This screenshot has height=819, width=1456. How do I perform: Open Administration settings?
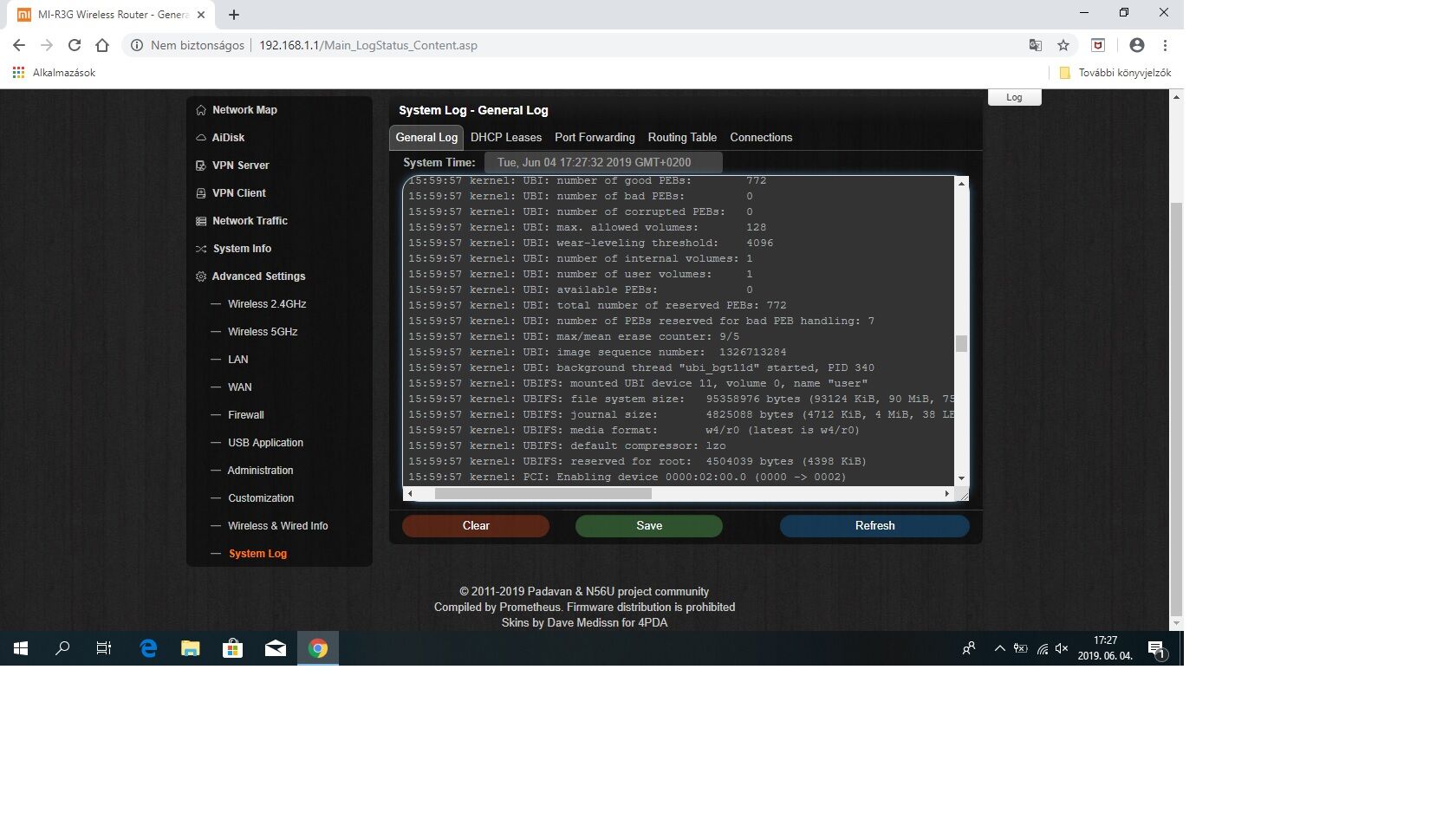[x=260, y=471]
